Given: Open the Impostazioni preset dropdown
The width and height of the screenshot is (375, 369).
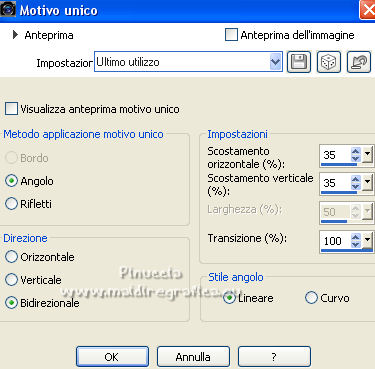Looking at the screenshot, I should point(275,62).
